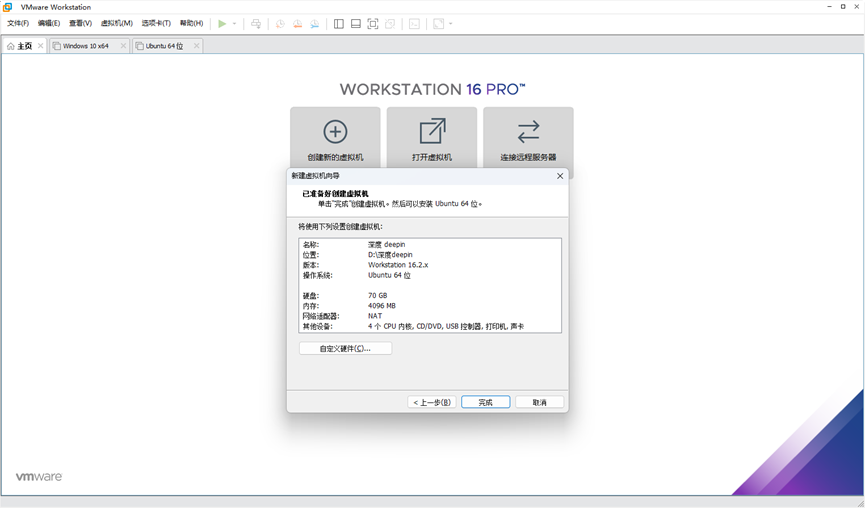Open the power options dropdown arrow
The height and width of the screenshot is (508, 865).
pos(234,24)
